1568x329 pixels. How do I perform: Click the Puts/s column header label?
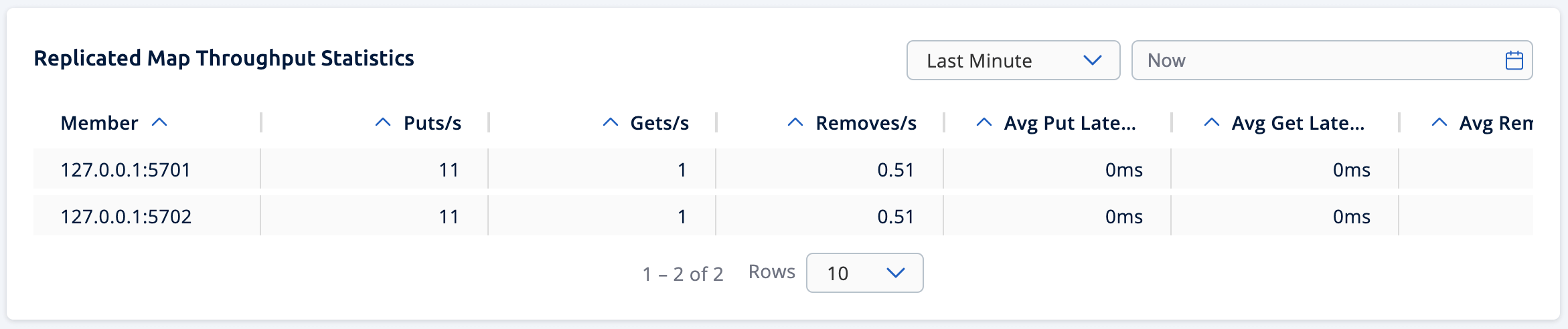point(433,123)
